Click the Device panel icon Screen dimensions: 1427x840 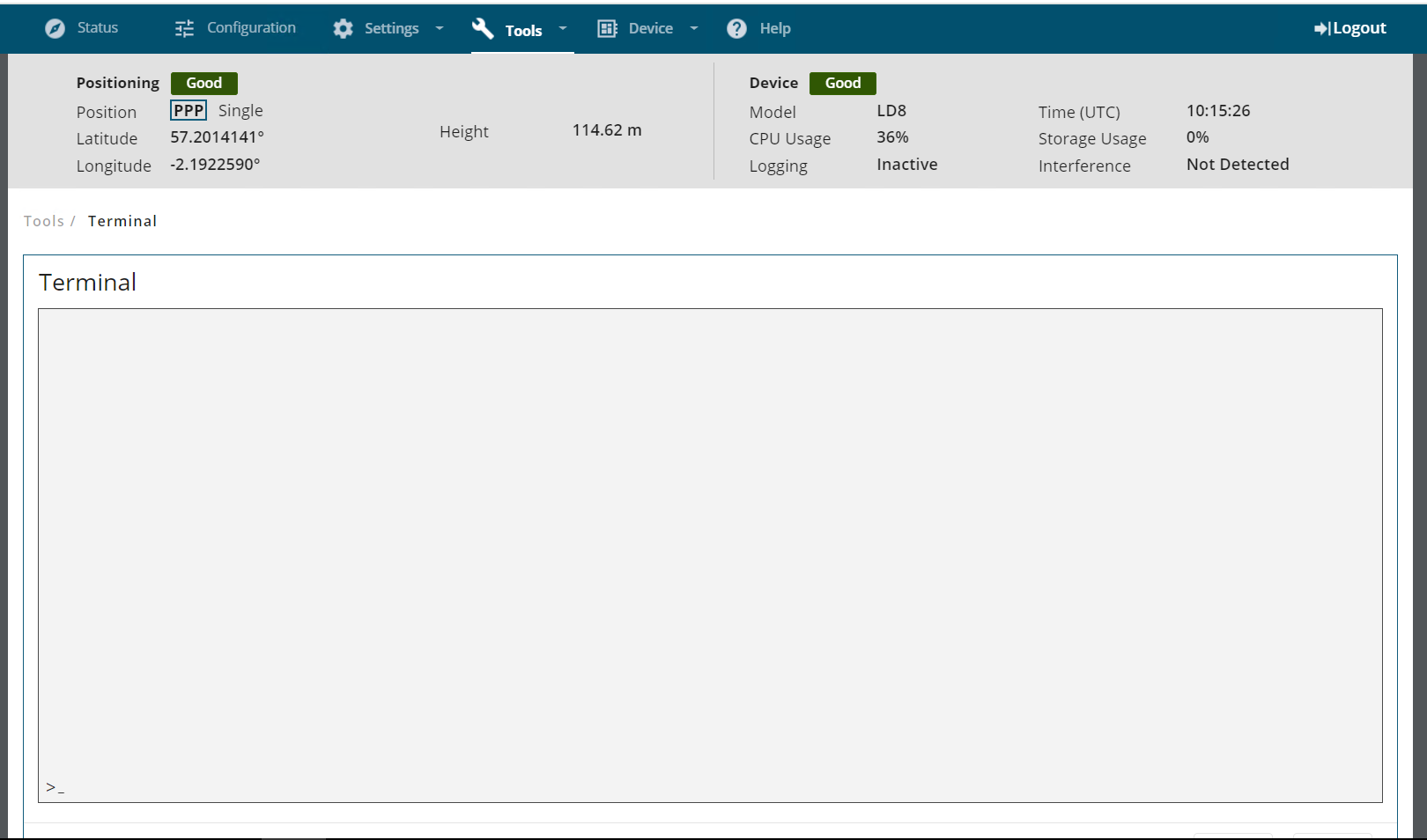[x=607, y=28]
